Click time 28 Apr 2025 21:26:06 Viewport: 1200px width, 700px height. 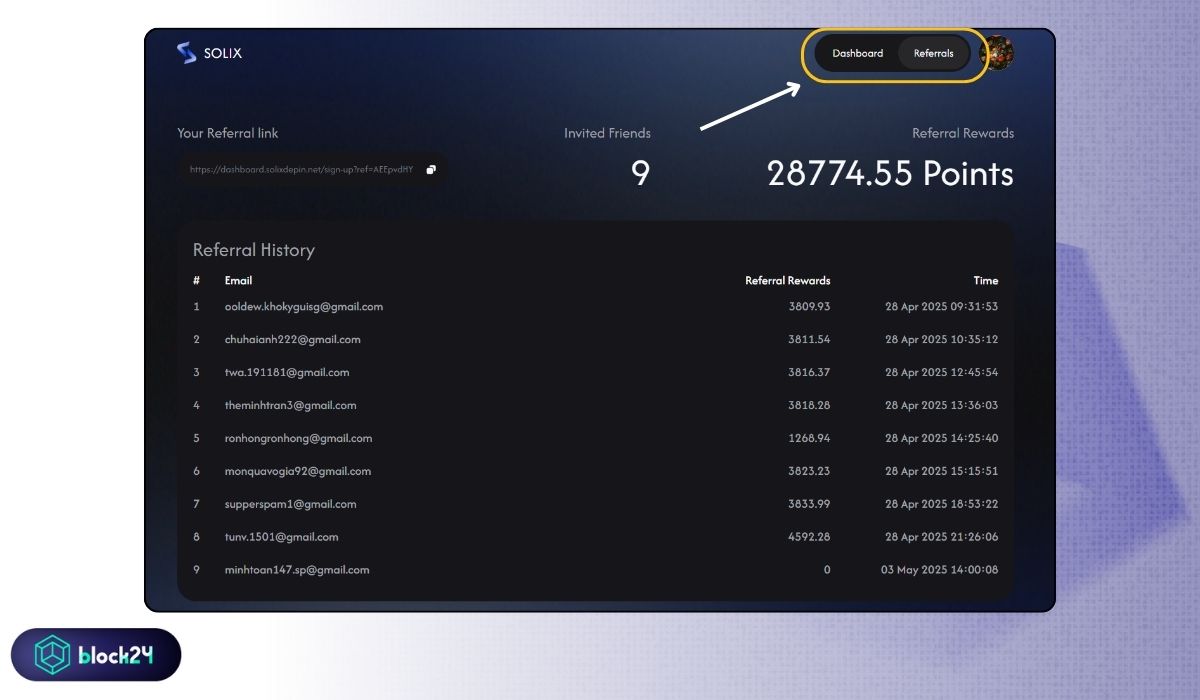[941, 538]
